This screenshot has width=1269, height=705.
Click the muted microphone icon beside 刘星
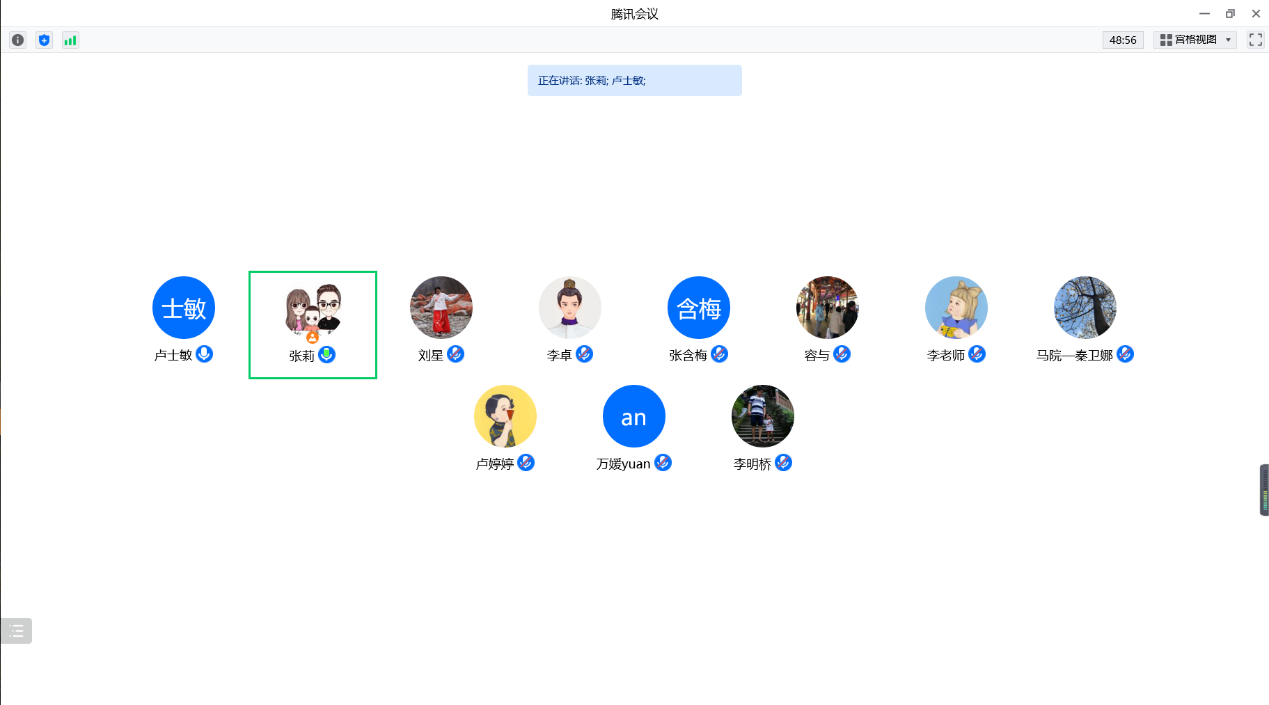pos(456,354)
